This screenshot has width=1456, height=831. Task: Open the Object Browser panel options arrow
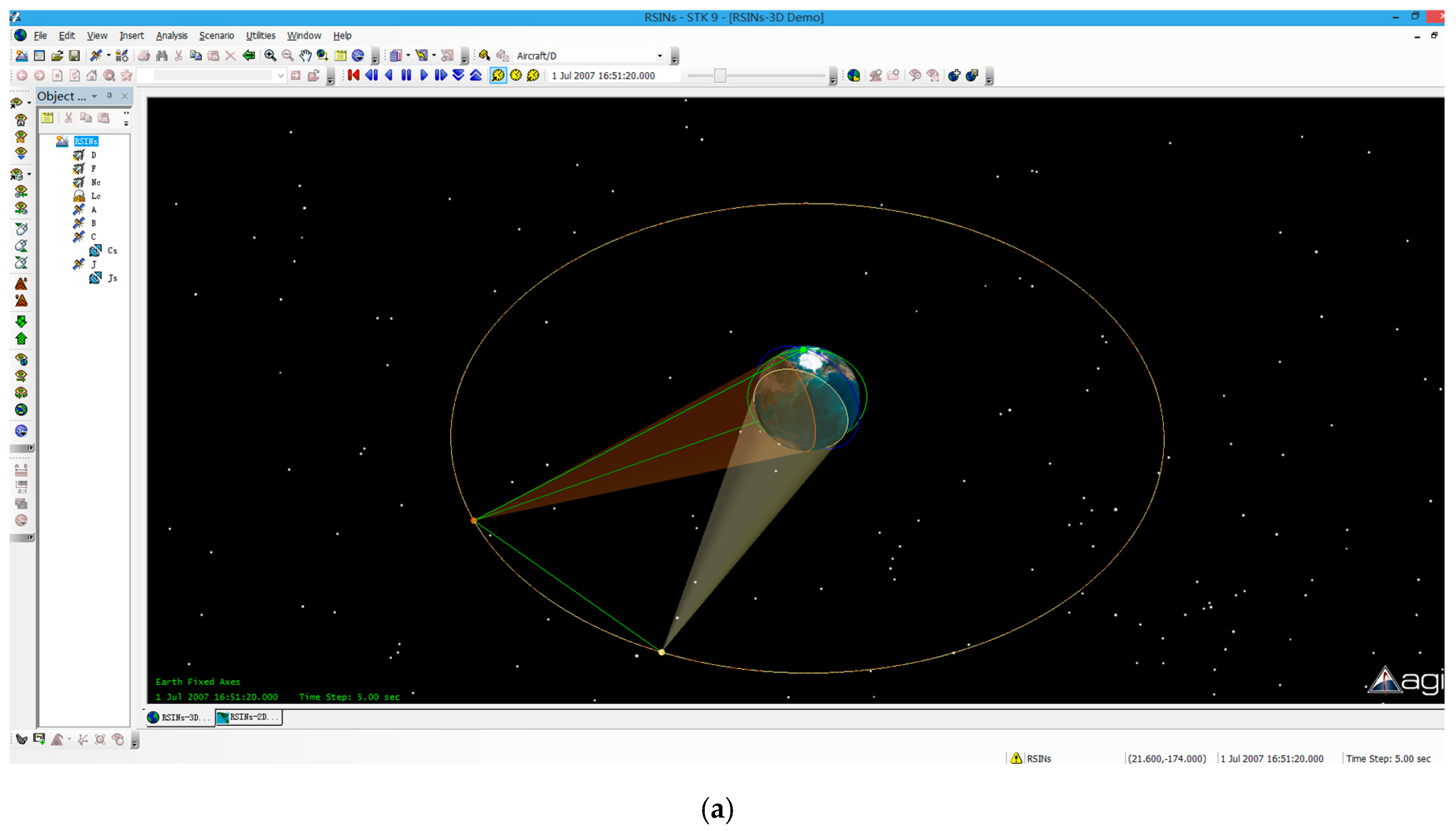pos(95,96)
